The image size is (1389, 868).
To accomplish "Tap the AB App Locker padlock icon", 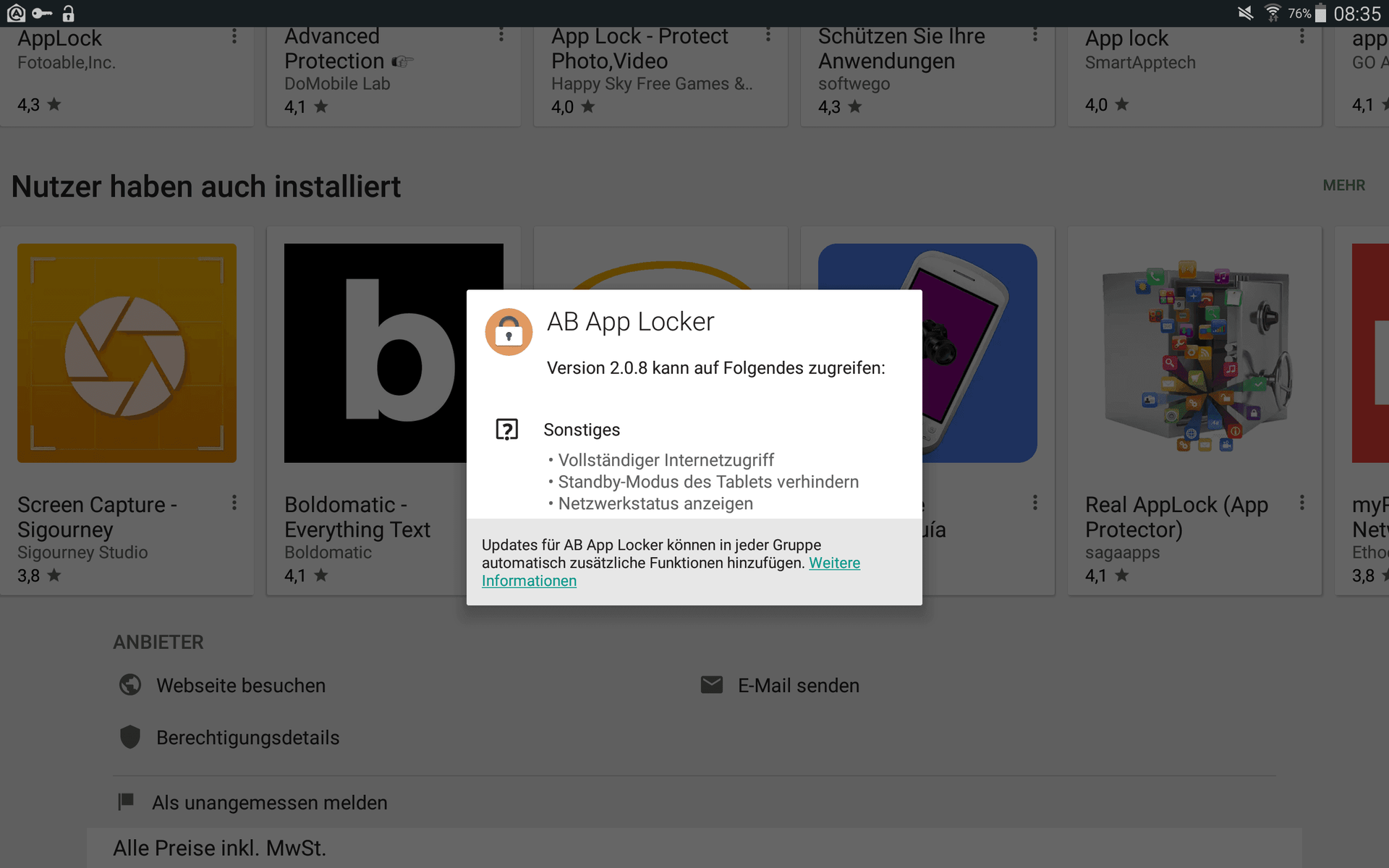I will click(x=509, y=332).
